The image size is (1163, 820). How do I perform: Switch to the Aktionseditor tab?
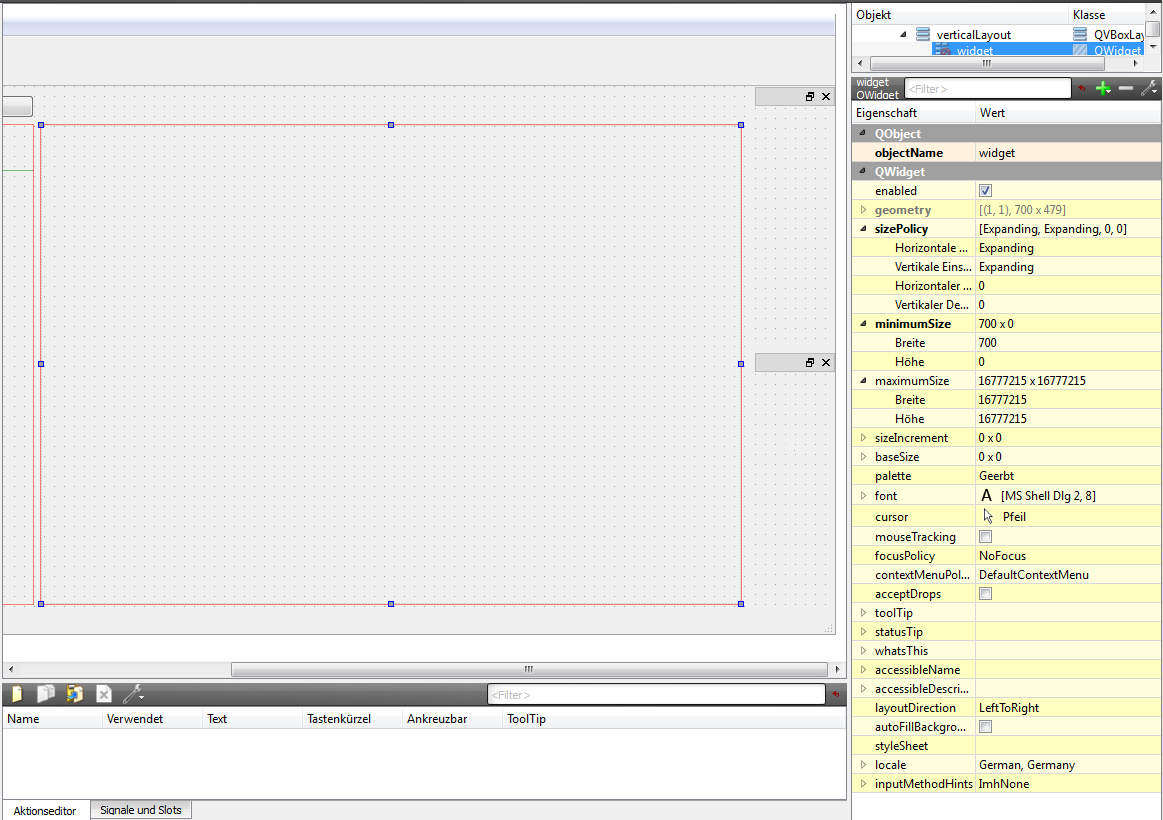45,810
